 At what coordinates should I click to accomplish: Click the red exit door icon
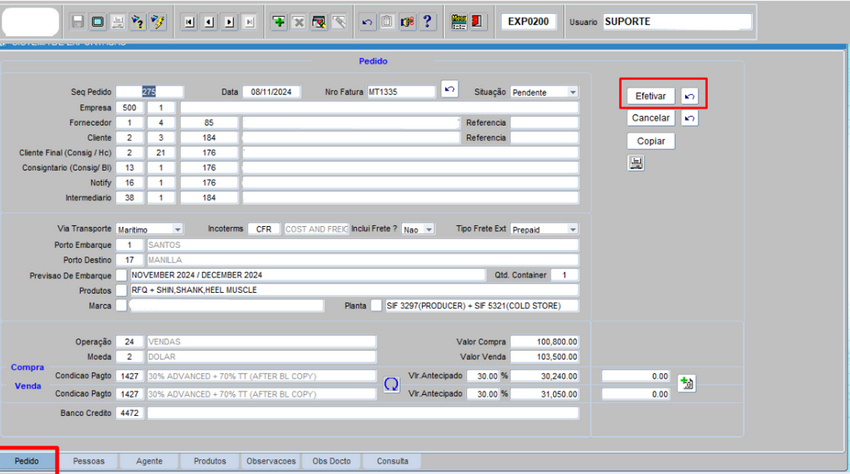(x=477, y=21)
